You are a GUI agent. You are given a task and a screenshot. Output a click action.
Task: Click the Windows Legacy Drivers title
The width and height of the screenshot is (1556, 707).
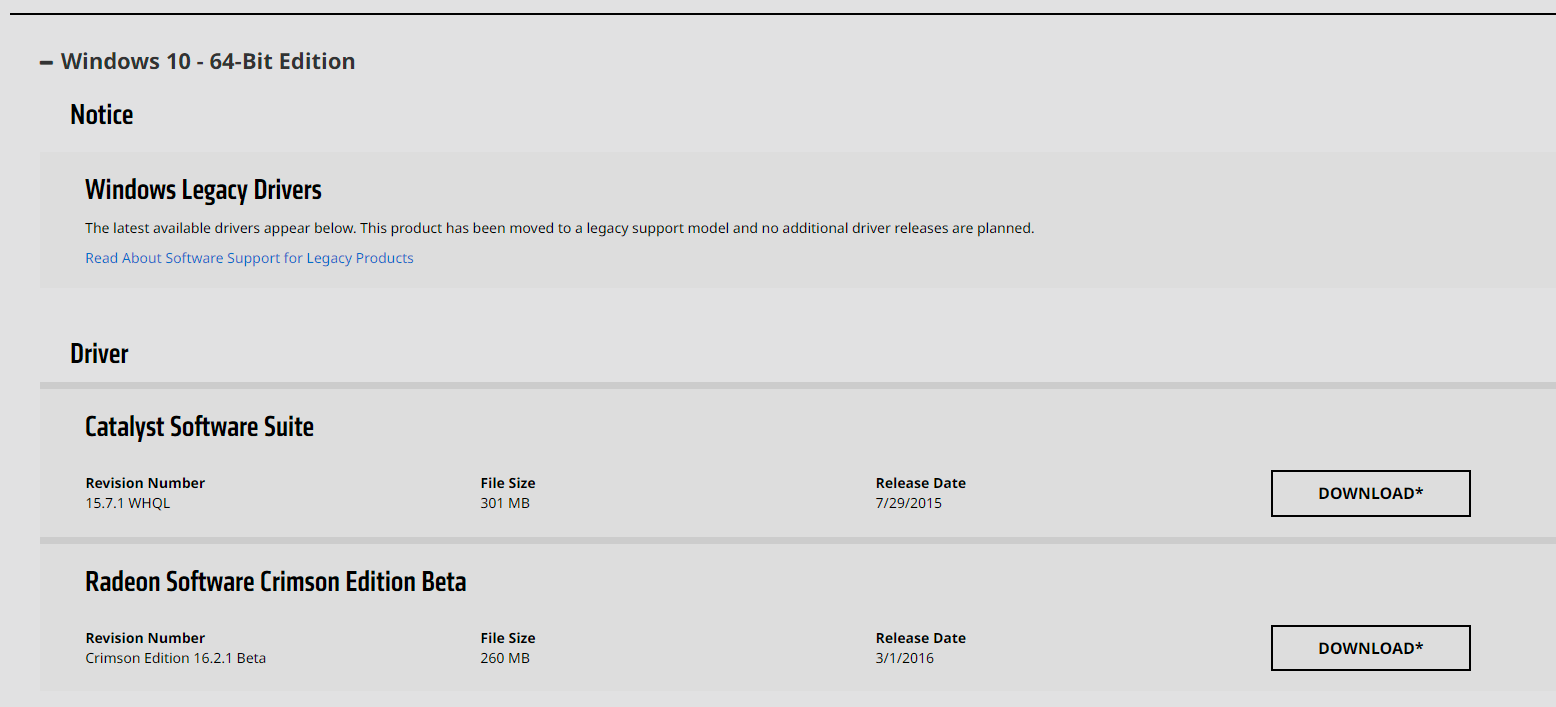[203, 190]
